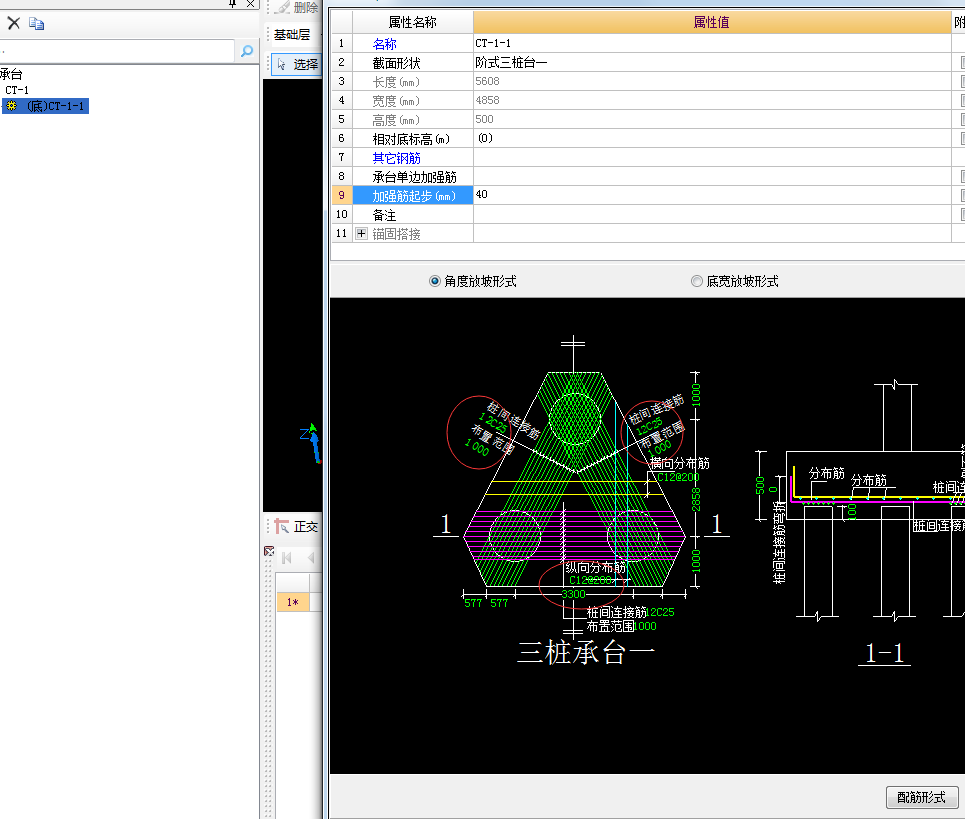This screenshot has width=965, height=819.
Task: Edit the 名称 value CT-1-1
Action: pos(712,43)
